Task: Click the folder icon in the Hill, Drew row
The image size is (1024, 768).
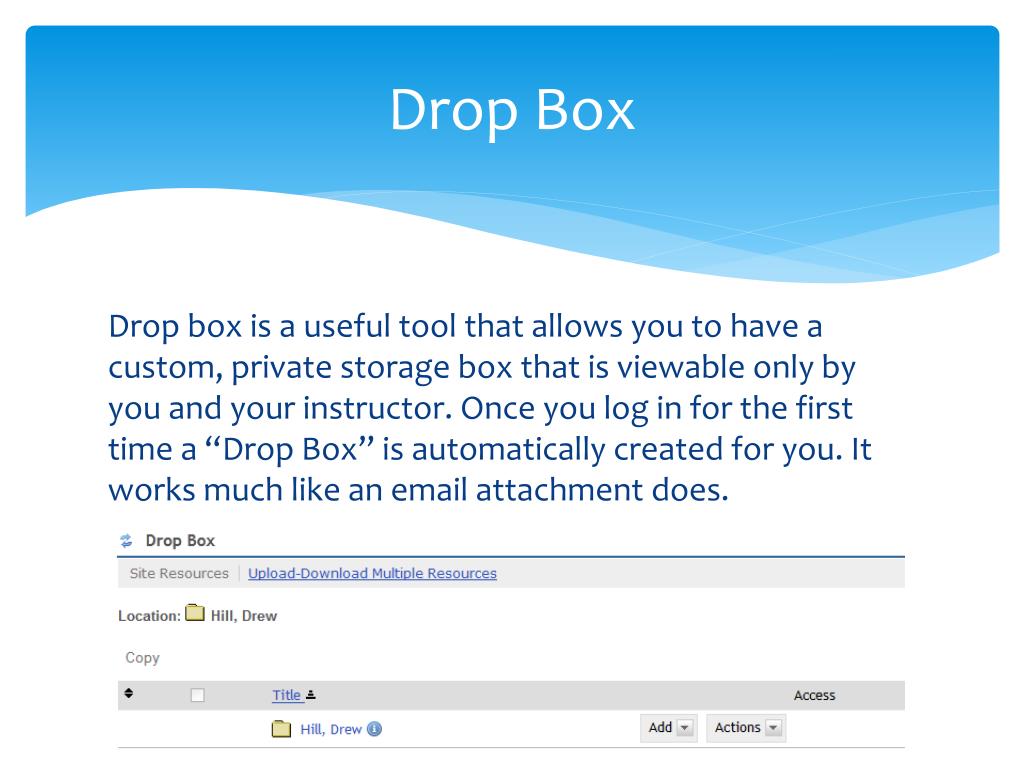Action: 281,729
